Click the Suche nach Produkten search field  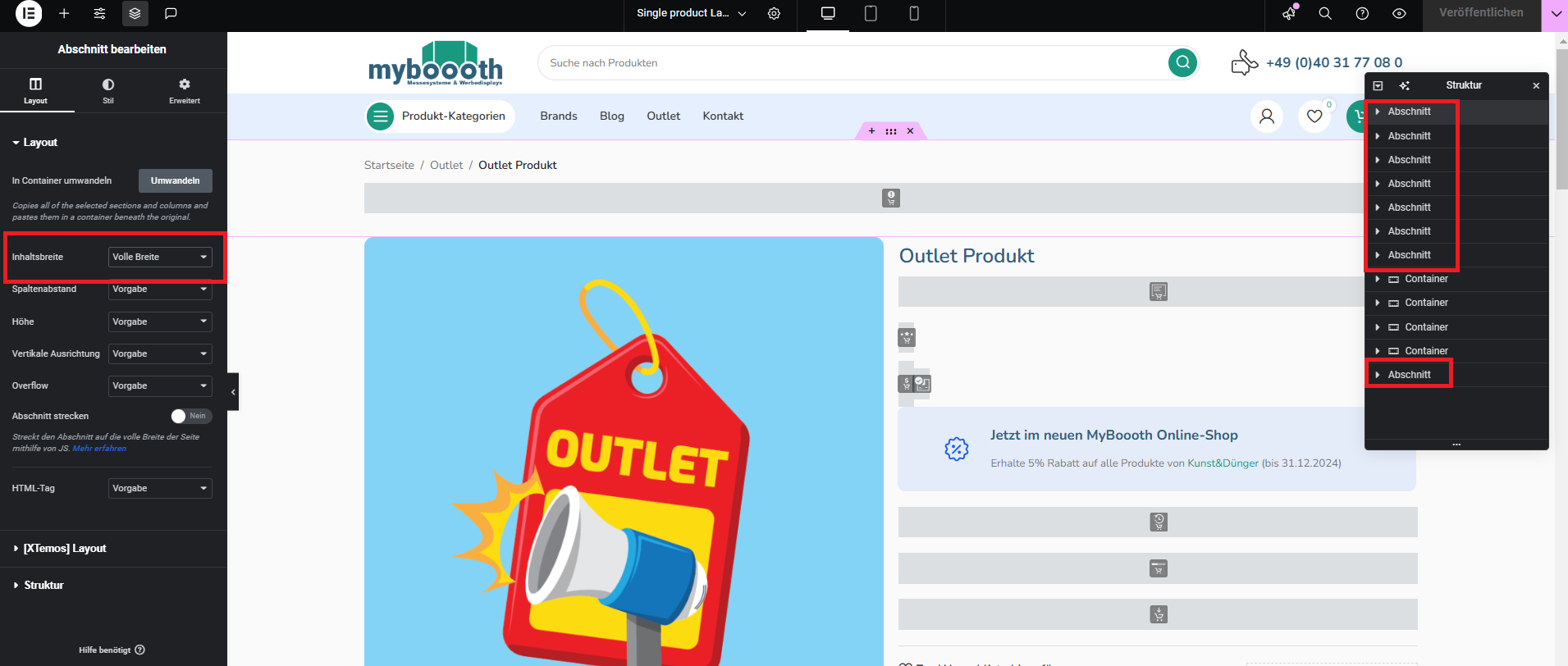click(x=852, y=62)
